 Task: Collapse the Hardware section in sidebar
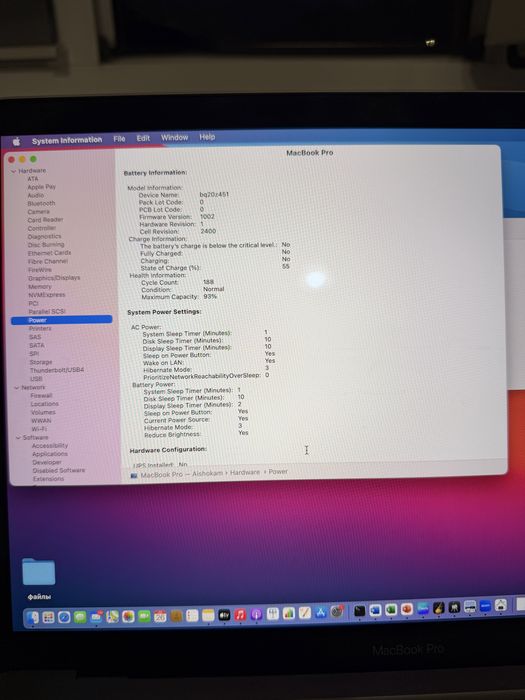[x=14, y=171]
